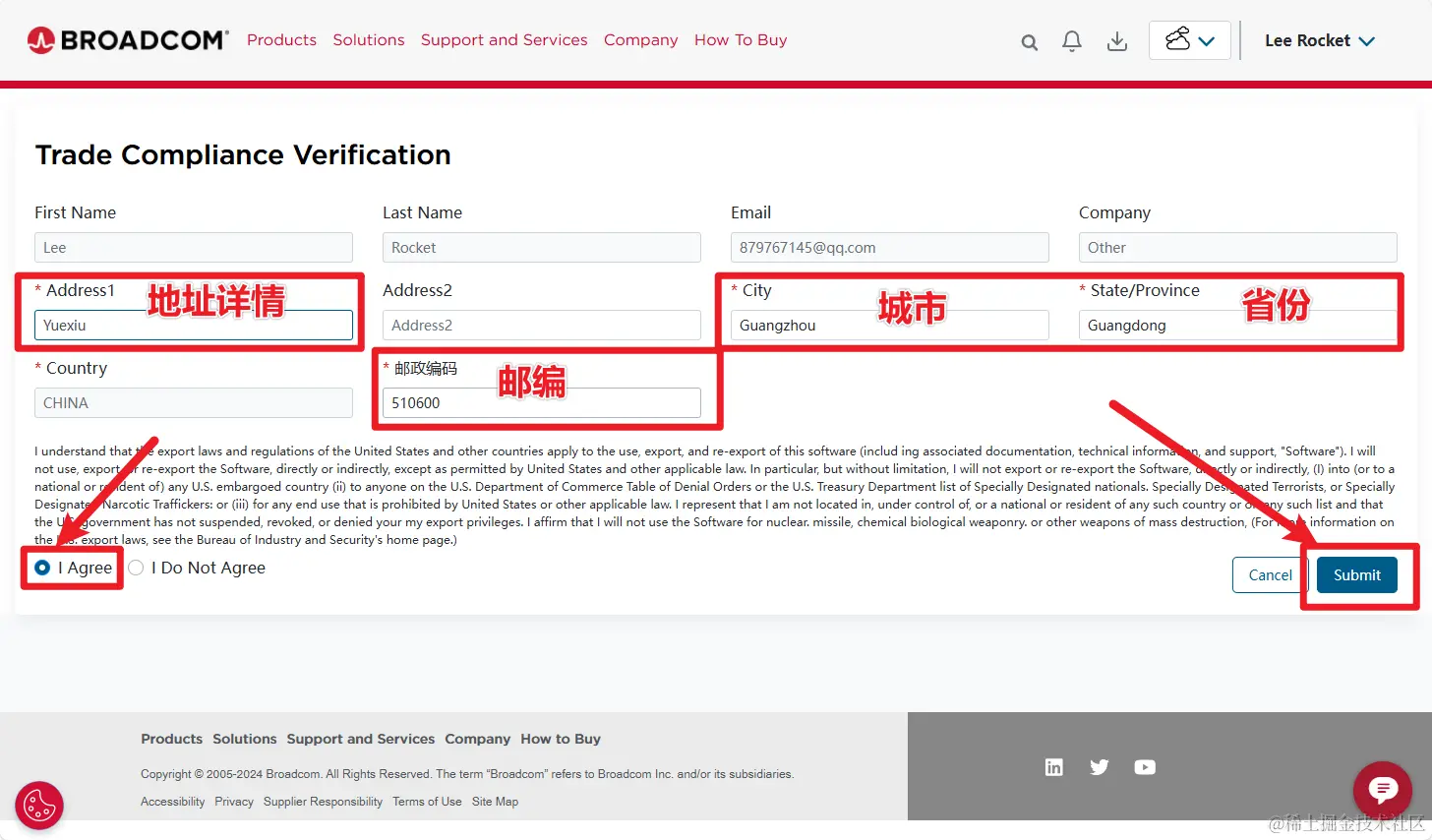Click the footer Company link
Image resolution: width=1432 pixels, height=840 pixels.
tap(477, 739)
